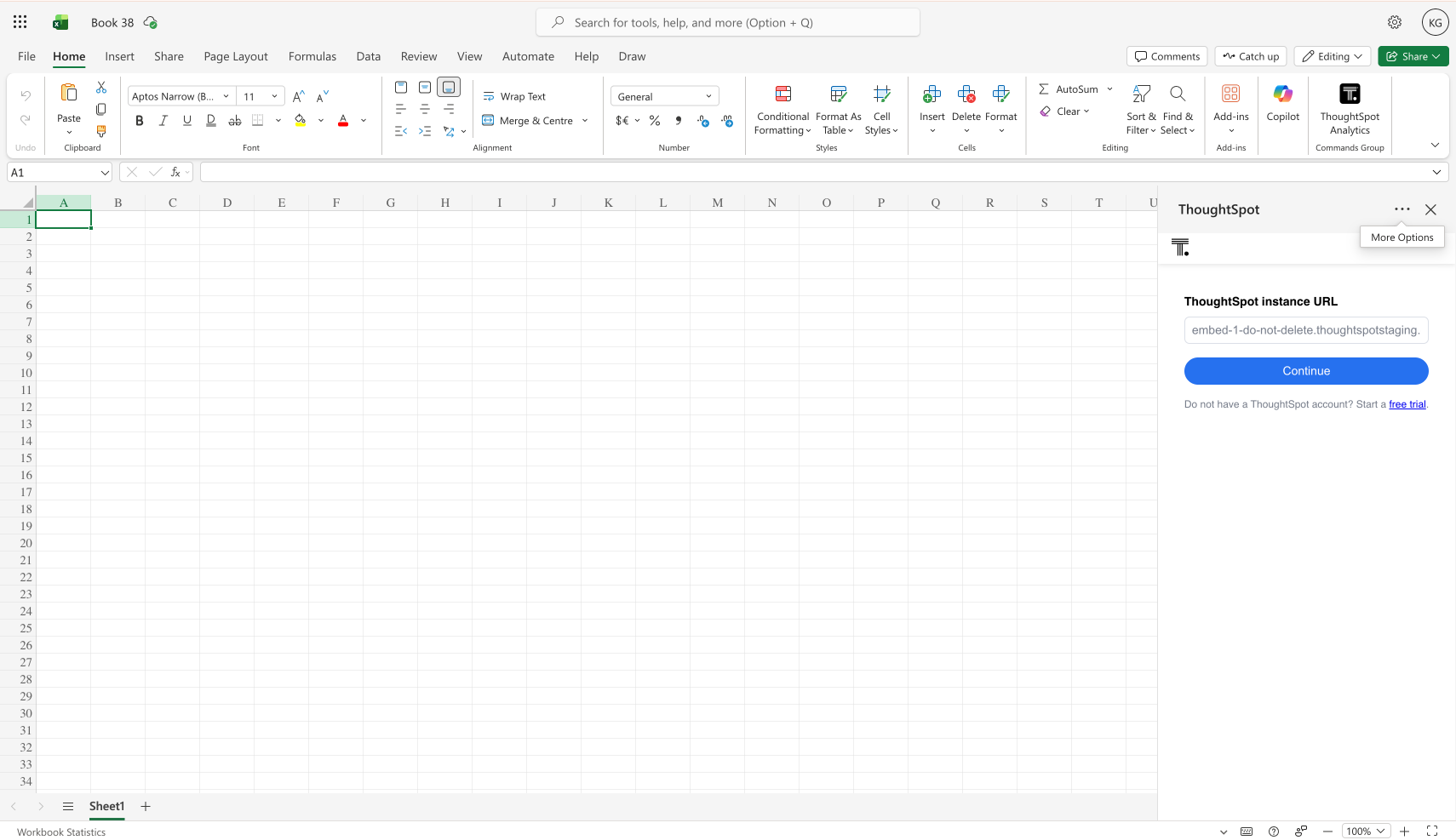1456x840 pixels.
Task: Open the Editing mode dropdown
Action: point(1333,57)
